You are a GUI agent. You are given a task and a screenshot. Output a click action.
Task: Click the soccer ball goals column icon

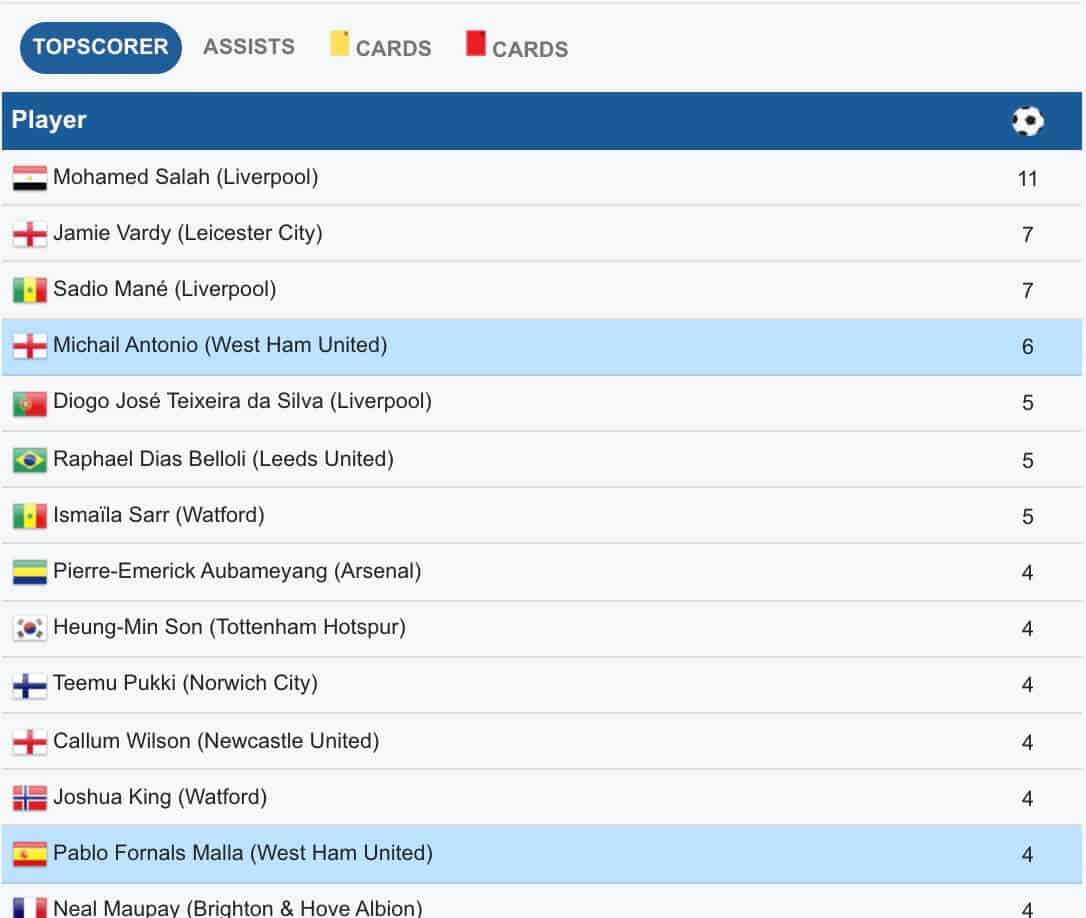pyautogui.click(x=1027, y=121)
